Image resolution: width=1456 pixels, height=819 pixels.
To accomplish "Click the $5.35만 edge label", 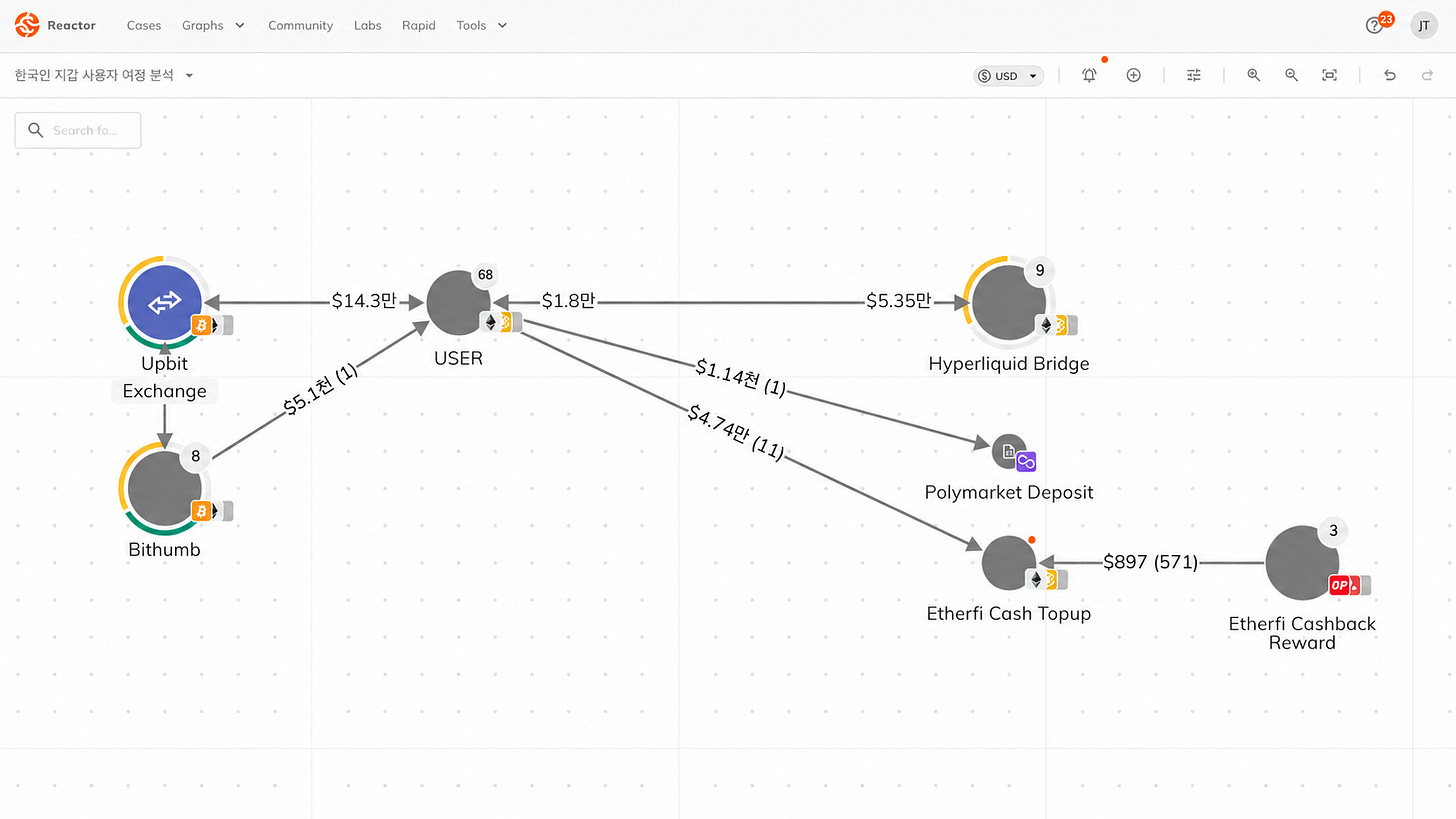I will pyautogui.click(x=899, y=301).
